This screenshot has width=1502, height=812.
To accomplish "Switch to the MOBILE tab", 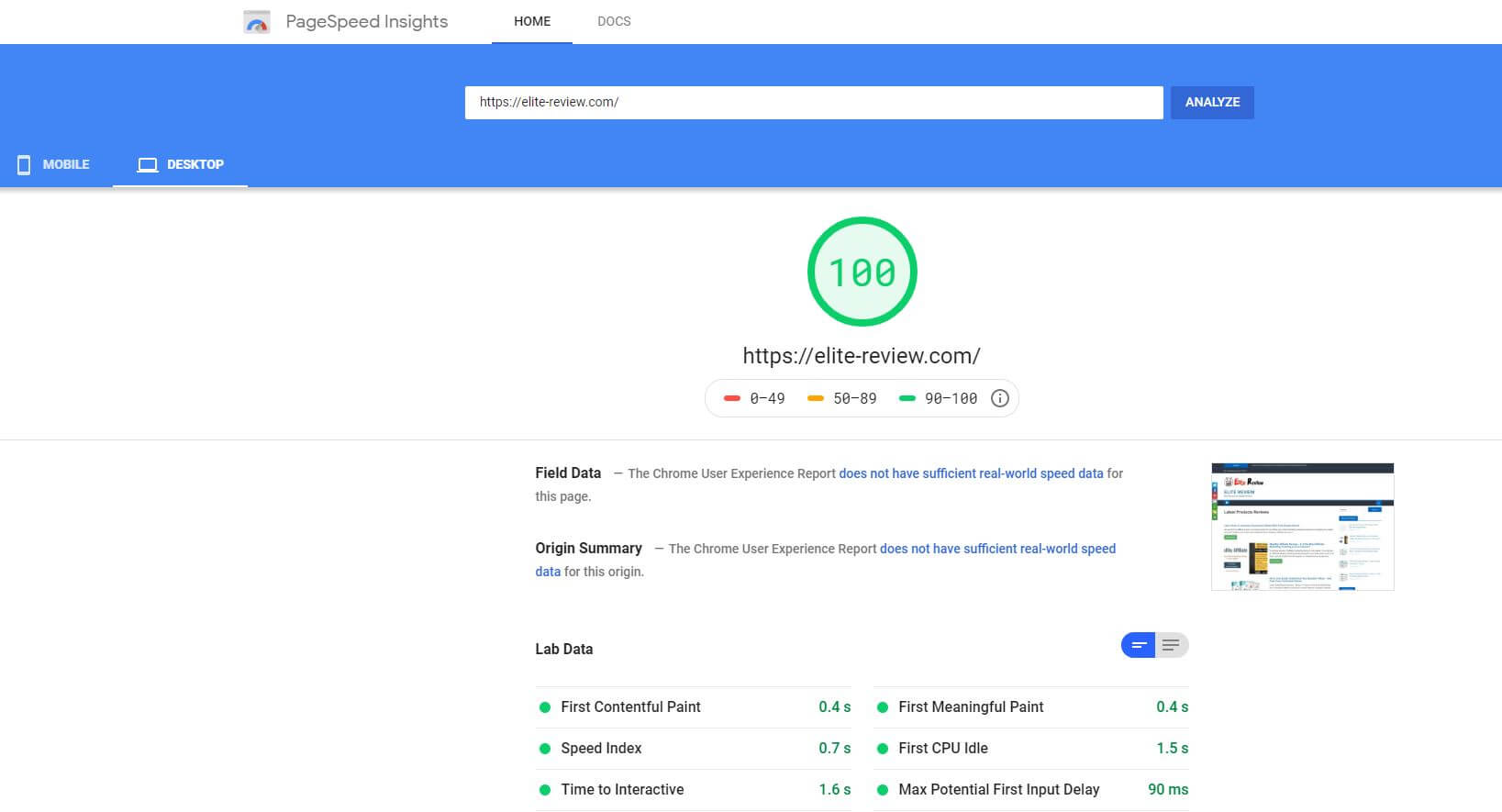I will [x=55, y=164].
